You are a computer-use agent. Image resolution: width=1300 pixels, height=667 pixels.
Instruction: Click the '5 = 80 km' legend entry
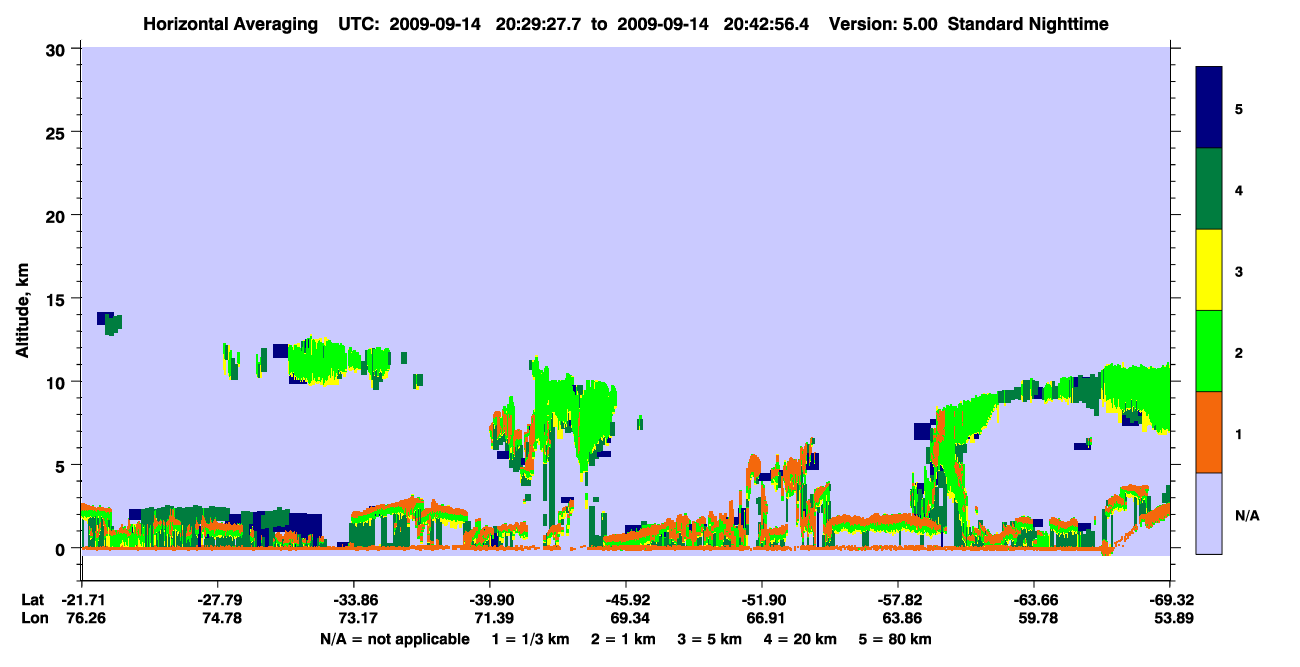coord(895,639)
